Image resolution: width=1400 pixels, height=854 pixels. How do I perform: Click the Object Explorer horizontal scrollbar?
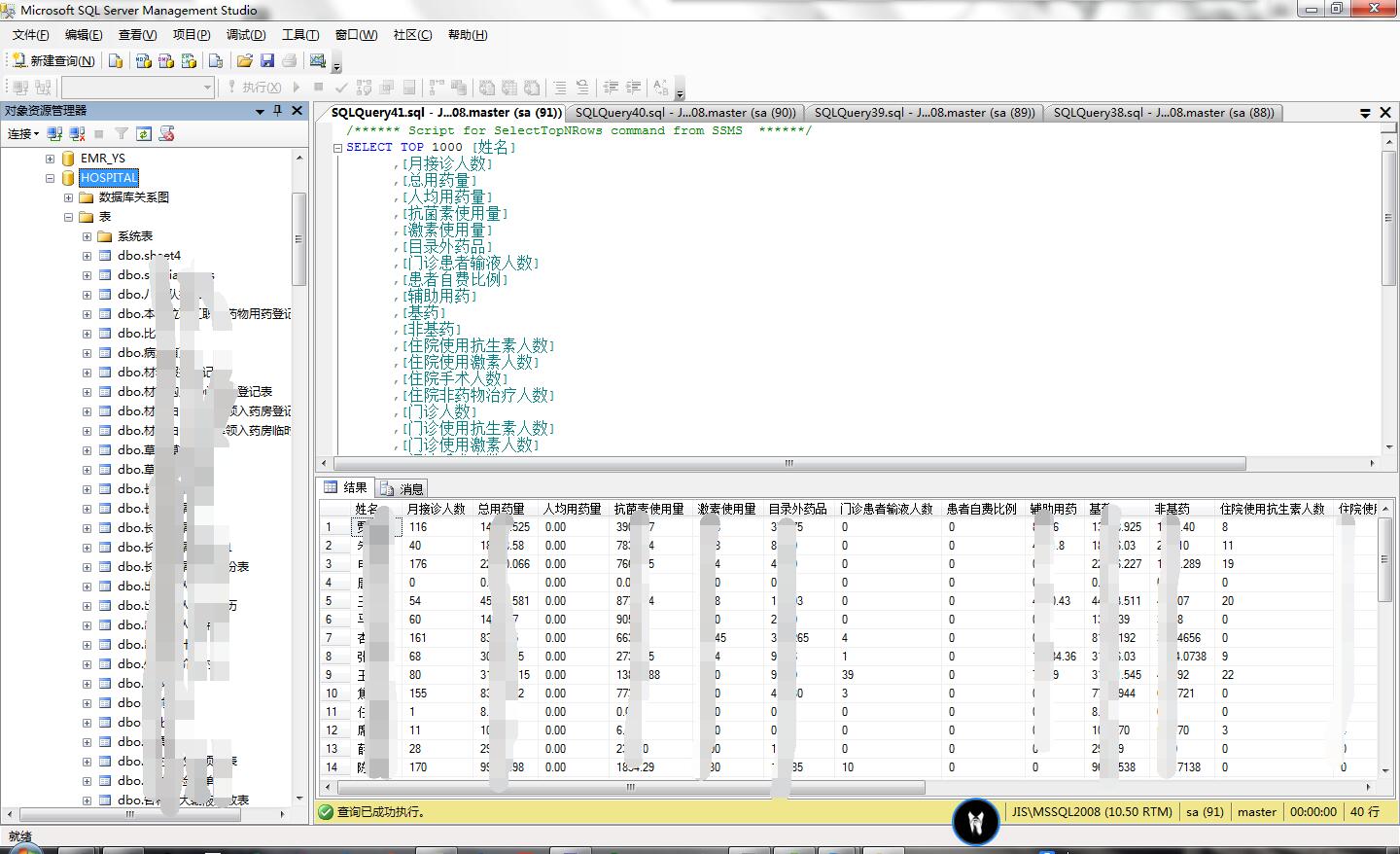[x=148, y=815]
